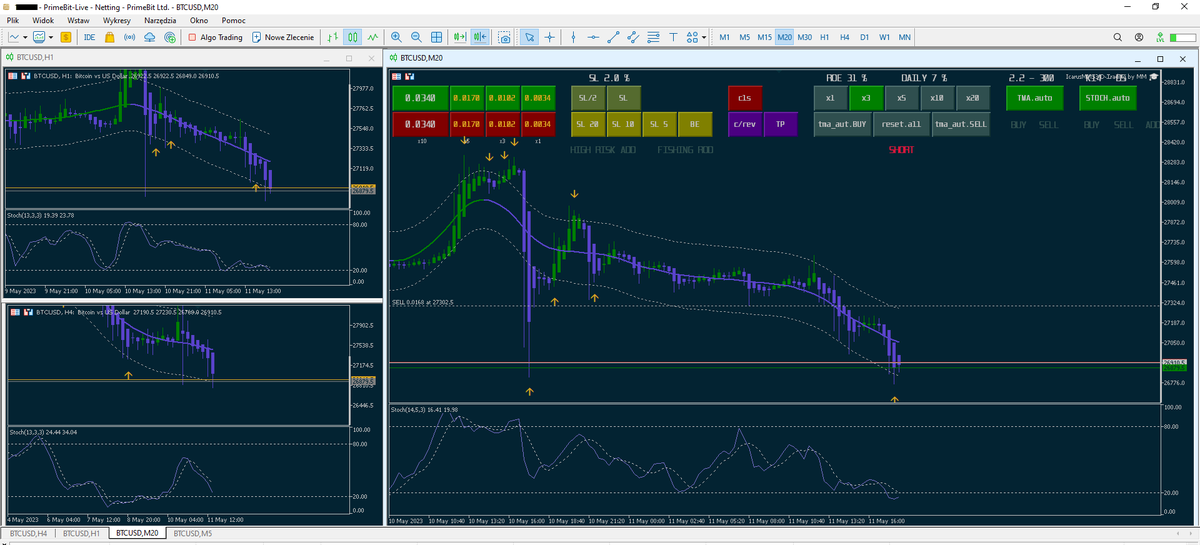The height and width of the screenshot is (545, 1200).
Task: Select the x3 multiplier button
Action: pyautogui.click(x=866, y=98)
